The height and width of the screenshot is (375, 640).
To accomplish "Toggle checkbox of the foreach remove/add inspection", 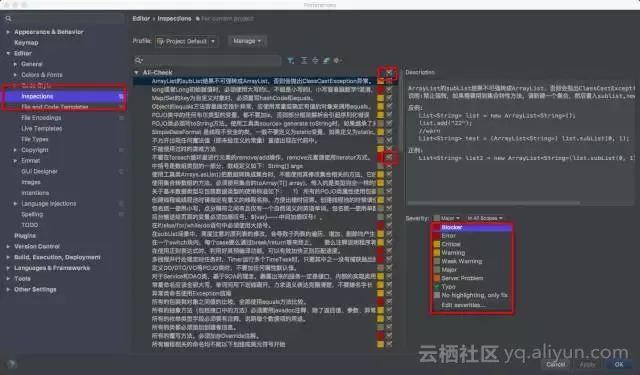I will pyautogui.click(x=389, y=157).
